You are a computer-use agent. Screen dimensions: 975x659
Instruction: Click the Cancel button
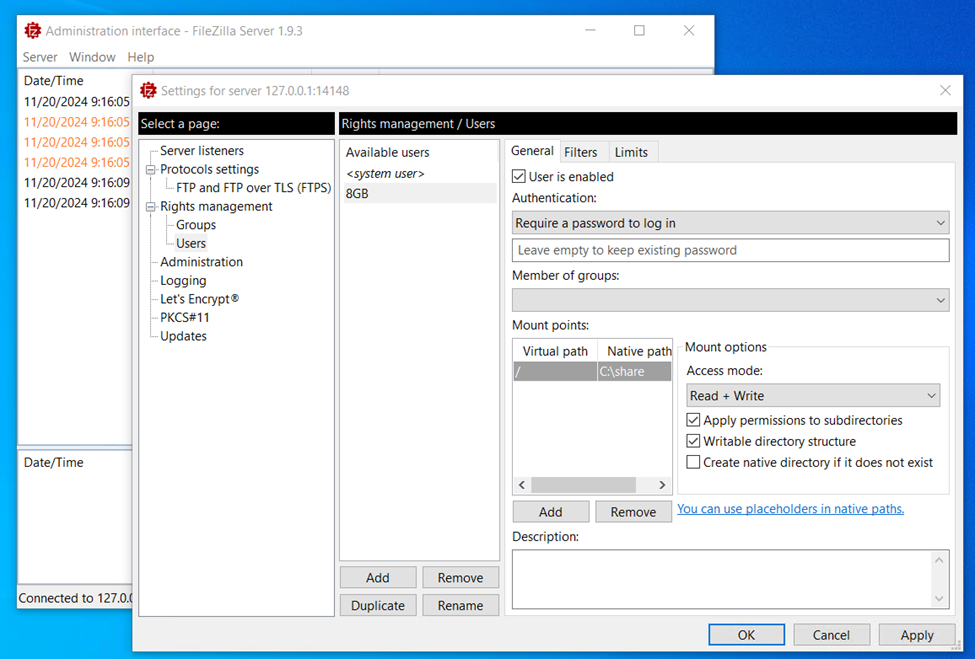(x=831, y=635)
